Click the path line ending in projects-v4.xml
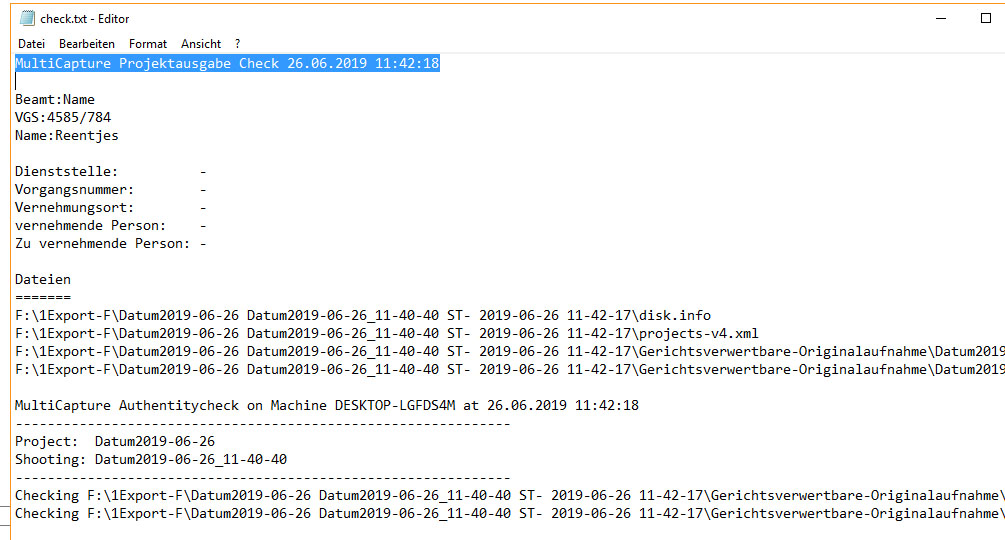1005x540 pixels. pos(386,333)
